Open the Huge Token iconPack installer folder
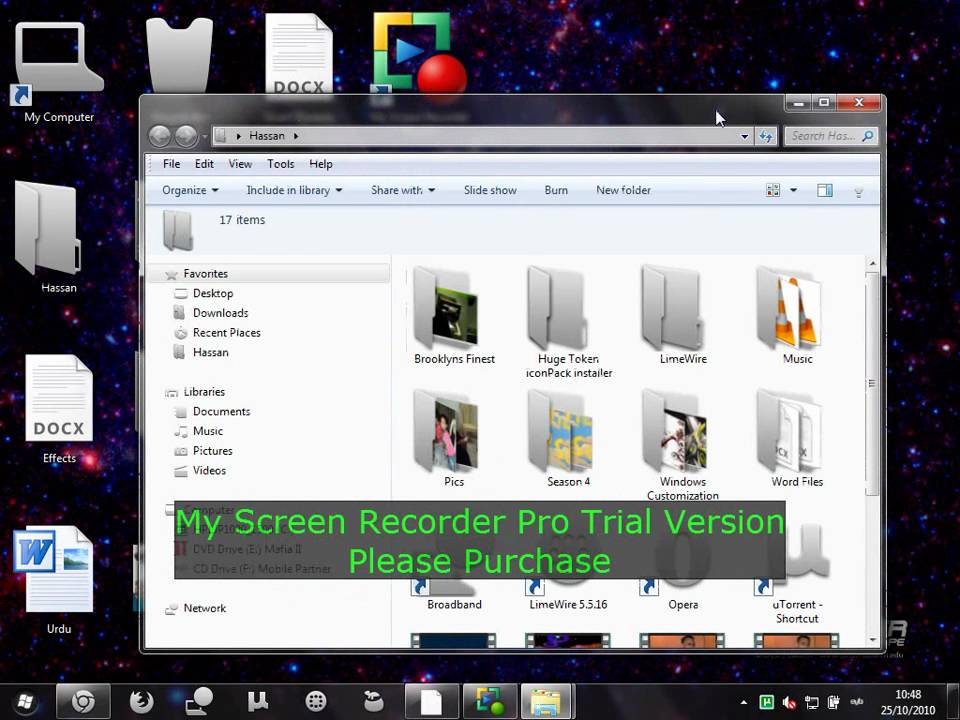 [569, 322]
